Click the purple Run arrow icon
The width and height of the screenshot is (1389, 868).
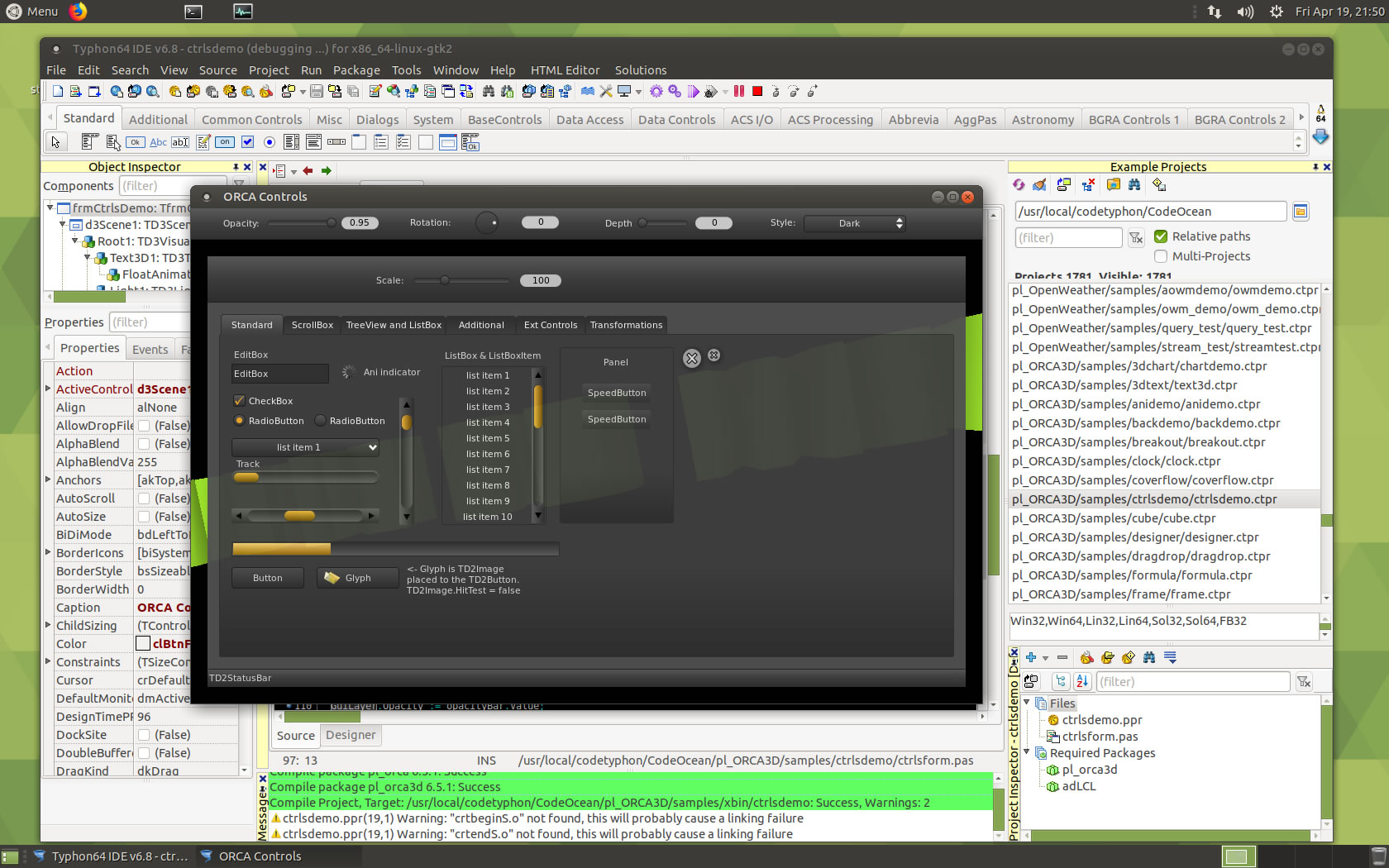point(693,91)
